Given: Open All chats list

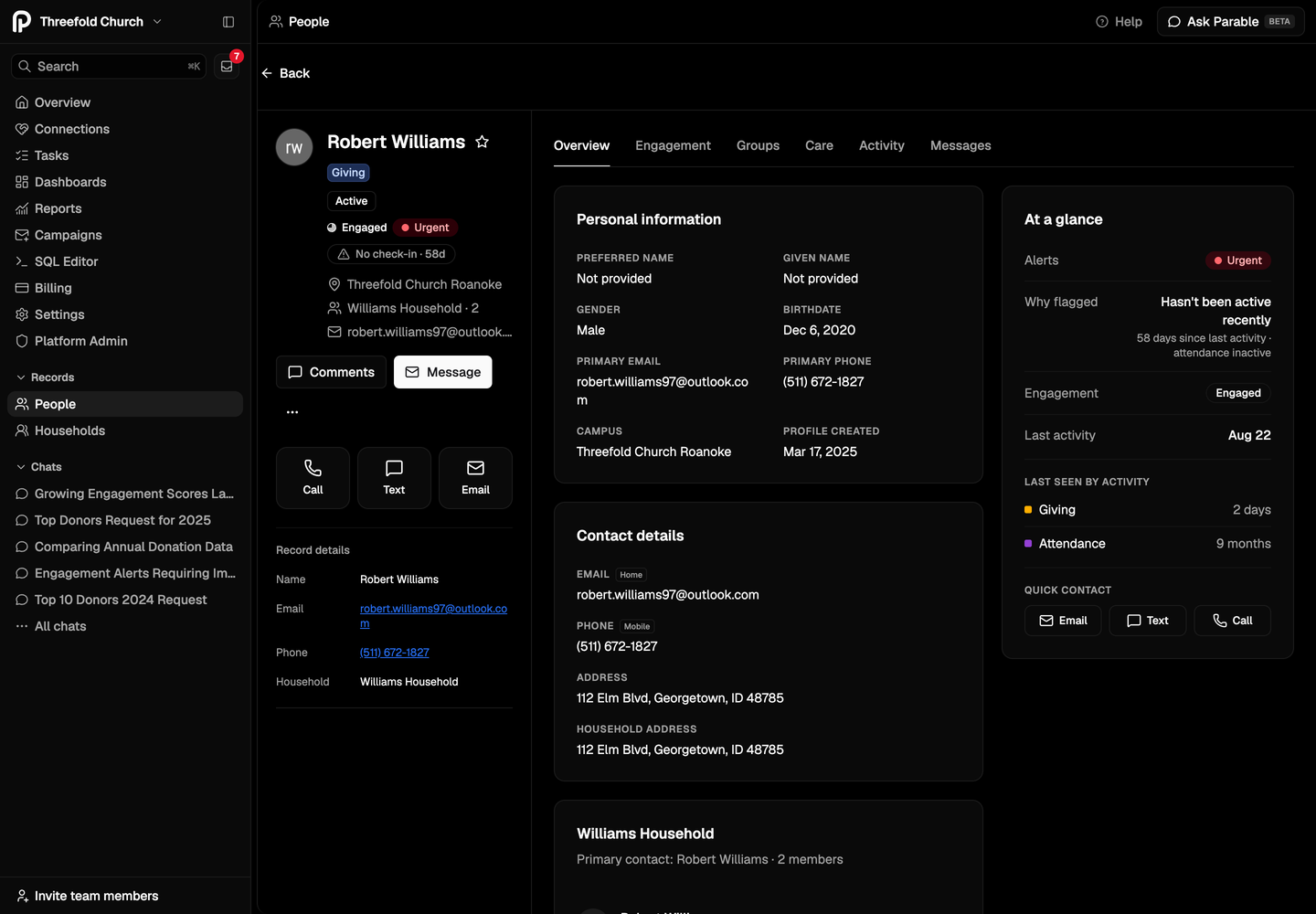Looking at the screenshot, I should point(125,626).
